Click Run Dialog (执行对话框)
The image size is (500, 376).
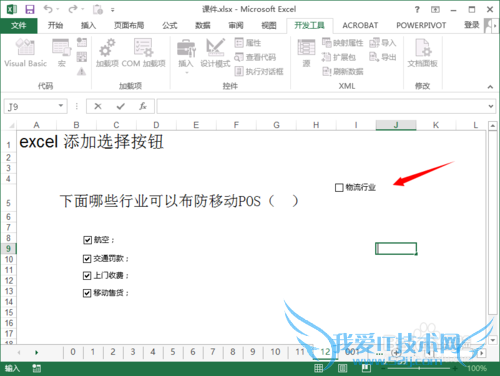259,71
